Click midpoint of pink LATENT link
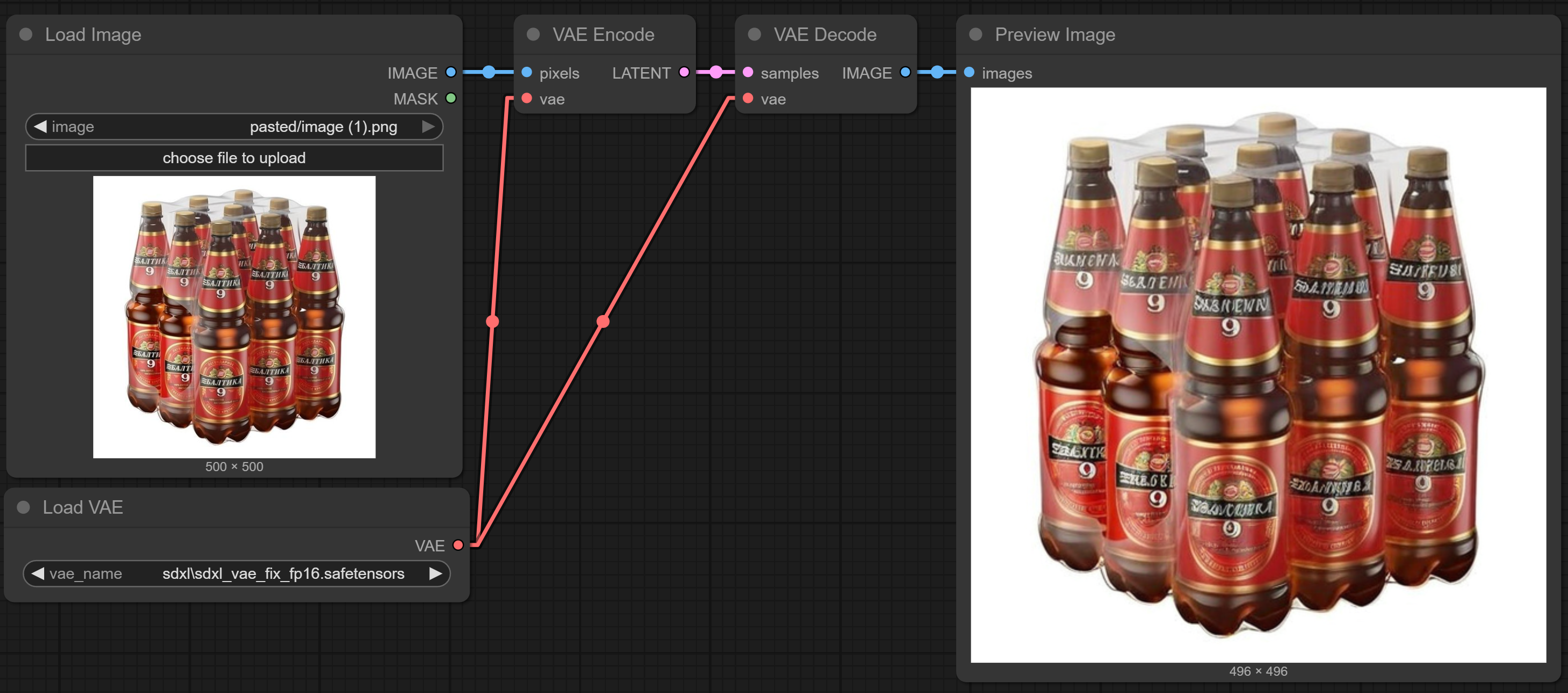The image size is (1568, 693). click(x=716, y=72)
